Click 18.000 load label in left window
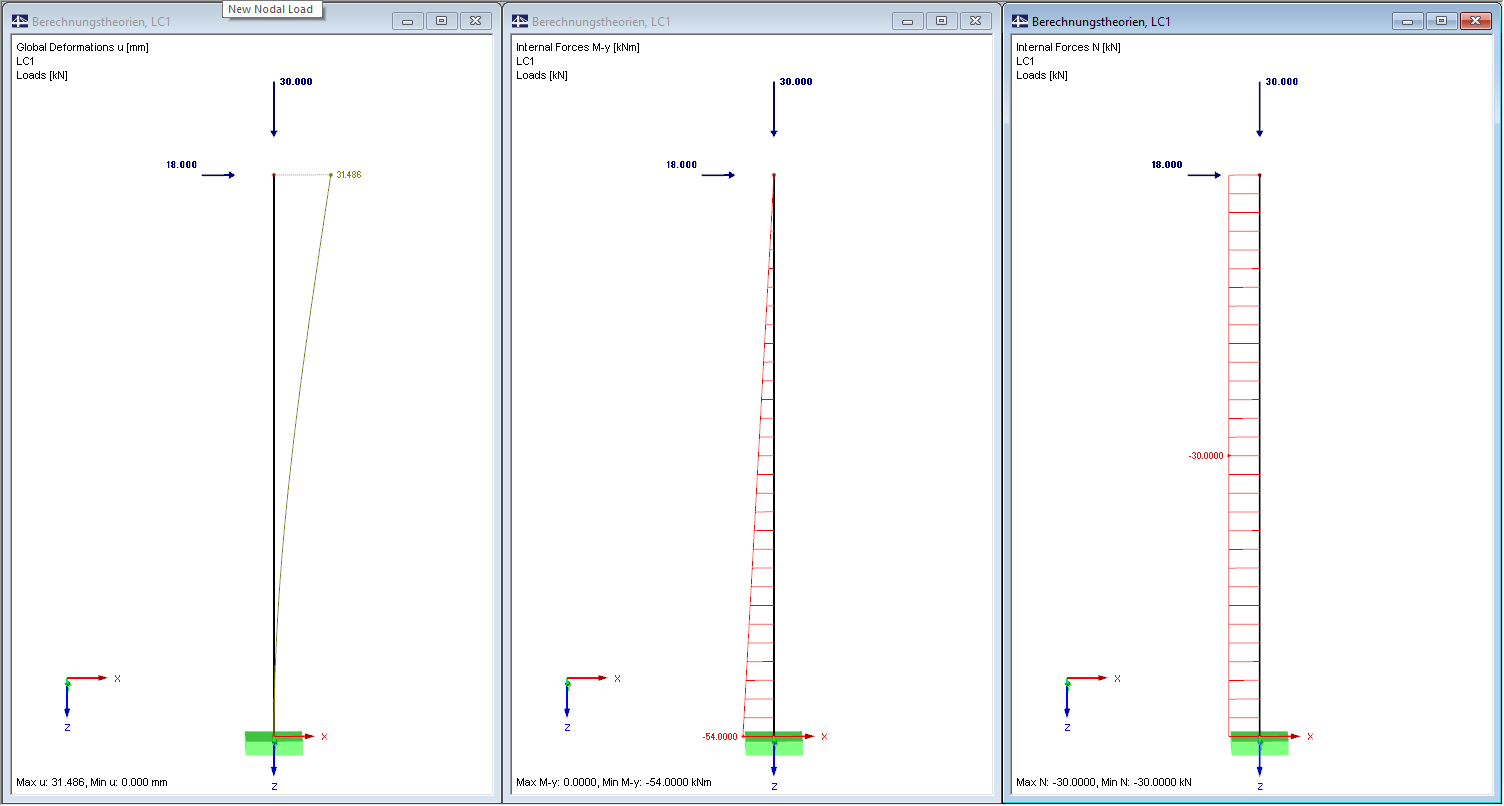This screenshot has width=1504, height=806. coord(182,165)
